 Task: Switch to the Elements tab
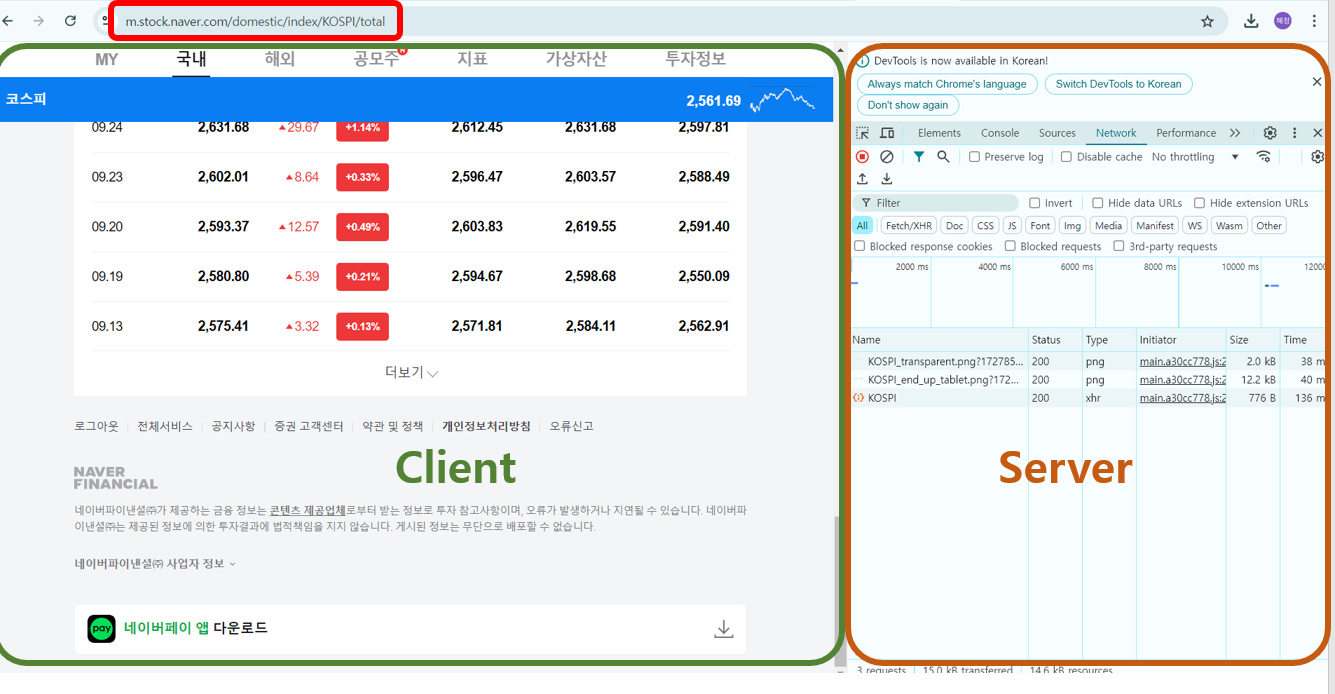(x=939, y=133)
